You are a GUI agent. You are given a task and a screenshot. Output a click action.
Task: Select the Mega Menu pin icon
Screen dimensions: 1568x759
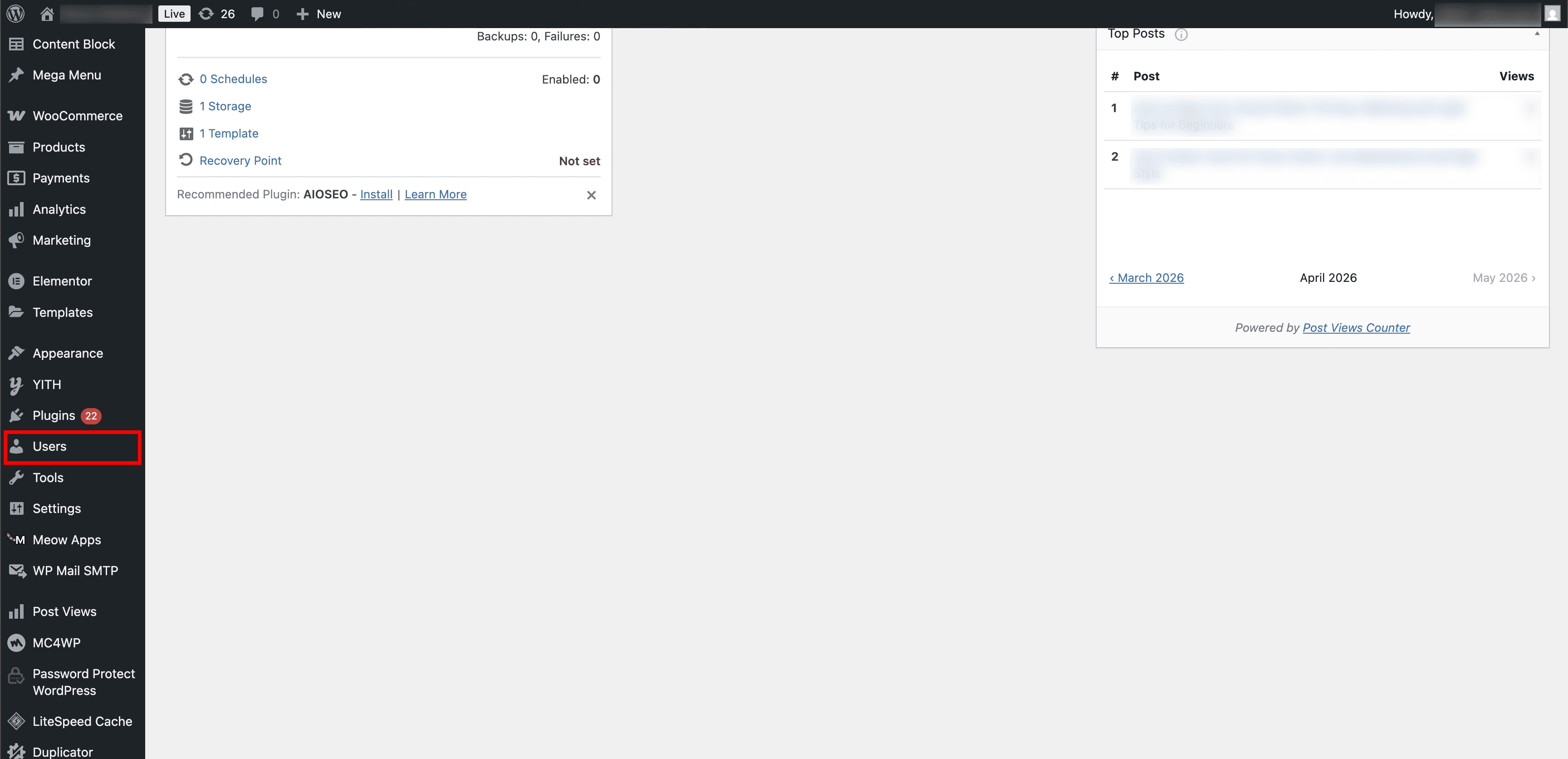16,74
